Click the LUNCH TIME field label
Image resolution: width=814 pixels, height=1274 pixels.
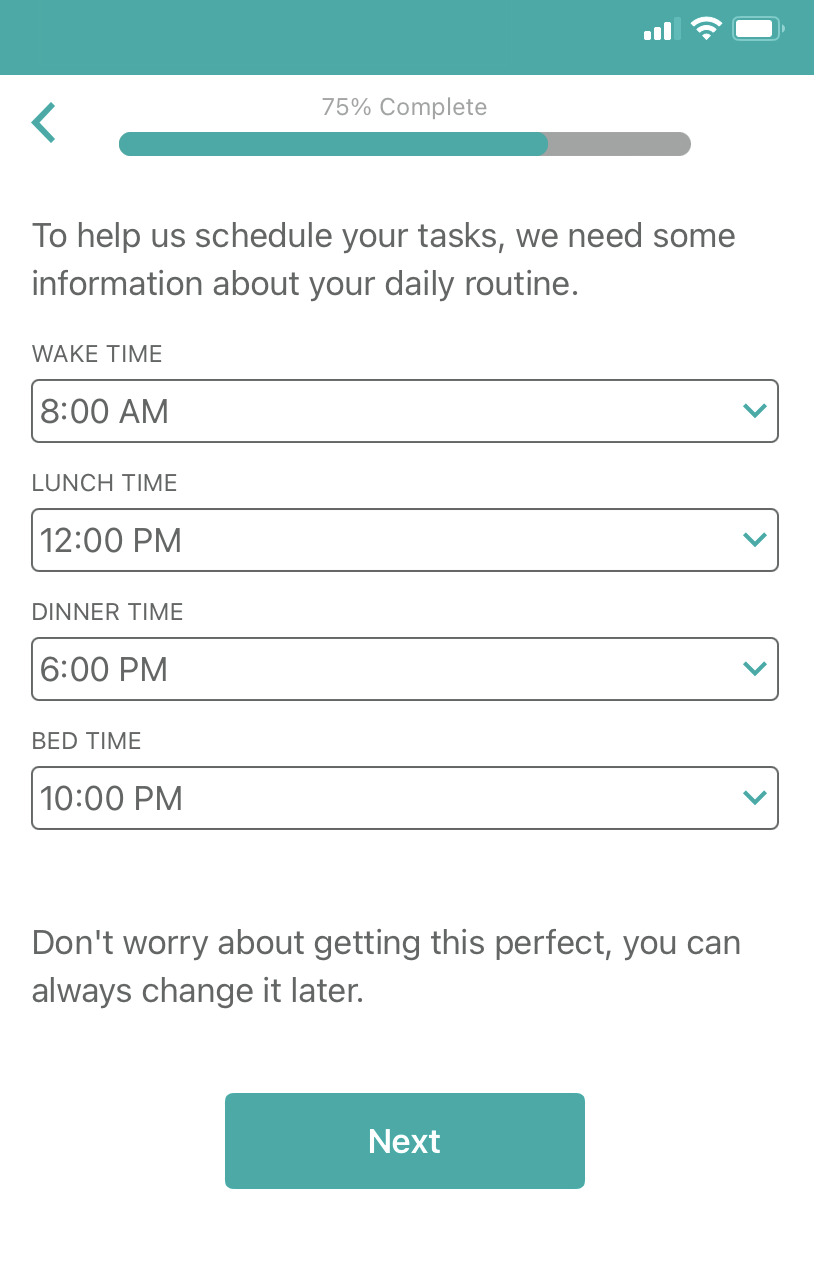pos(105,483)
